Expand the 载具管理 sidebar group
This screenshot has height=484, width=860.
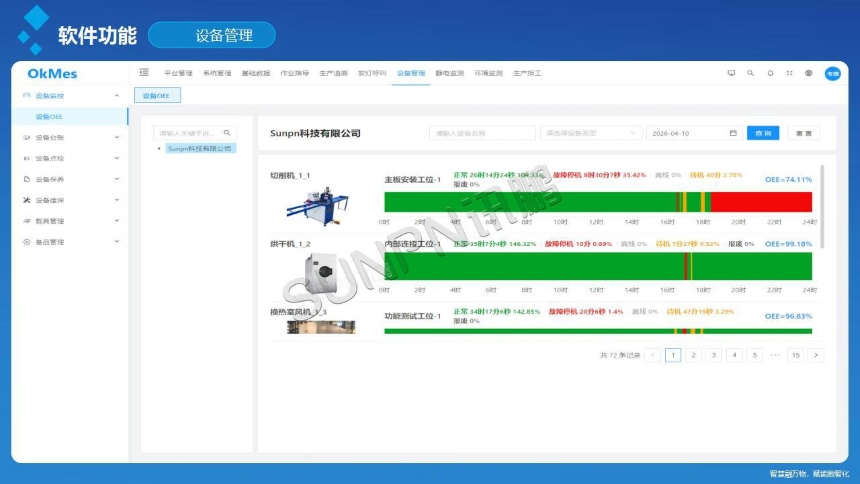117,221
